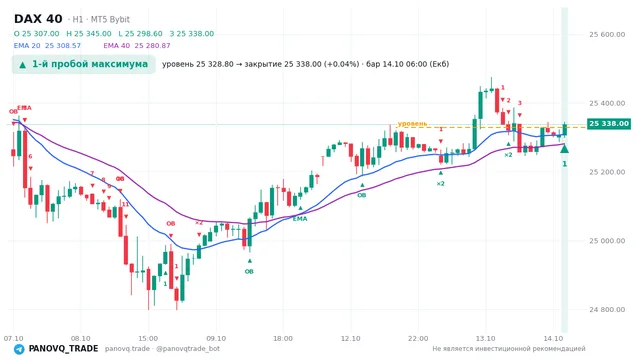This screenshot has width=640, height=360.
Task: Click the 13.10 date axis label
Action: click(485, 338)
